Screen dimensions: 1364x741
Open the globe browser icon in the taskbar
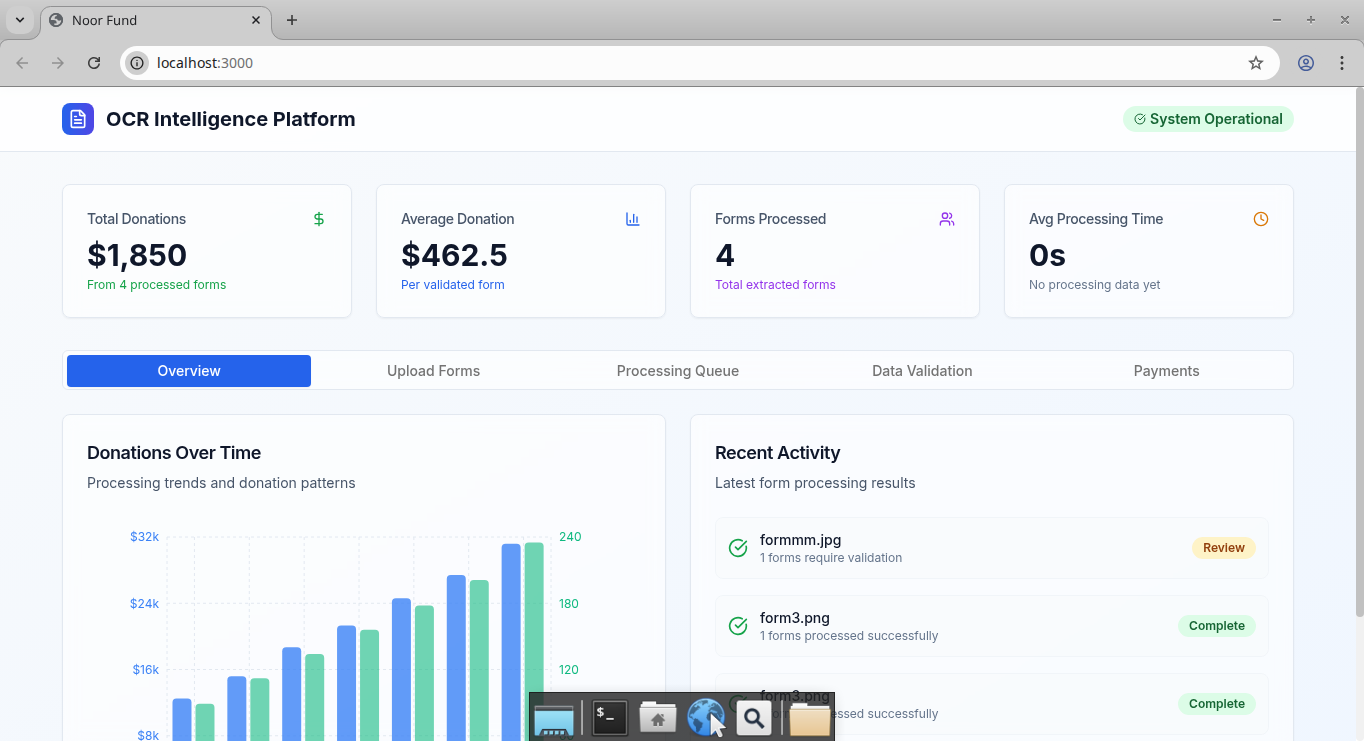(x=706, y=717)
